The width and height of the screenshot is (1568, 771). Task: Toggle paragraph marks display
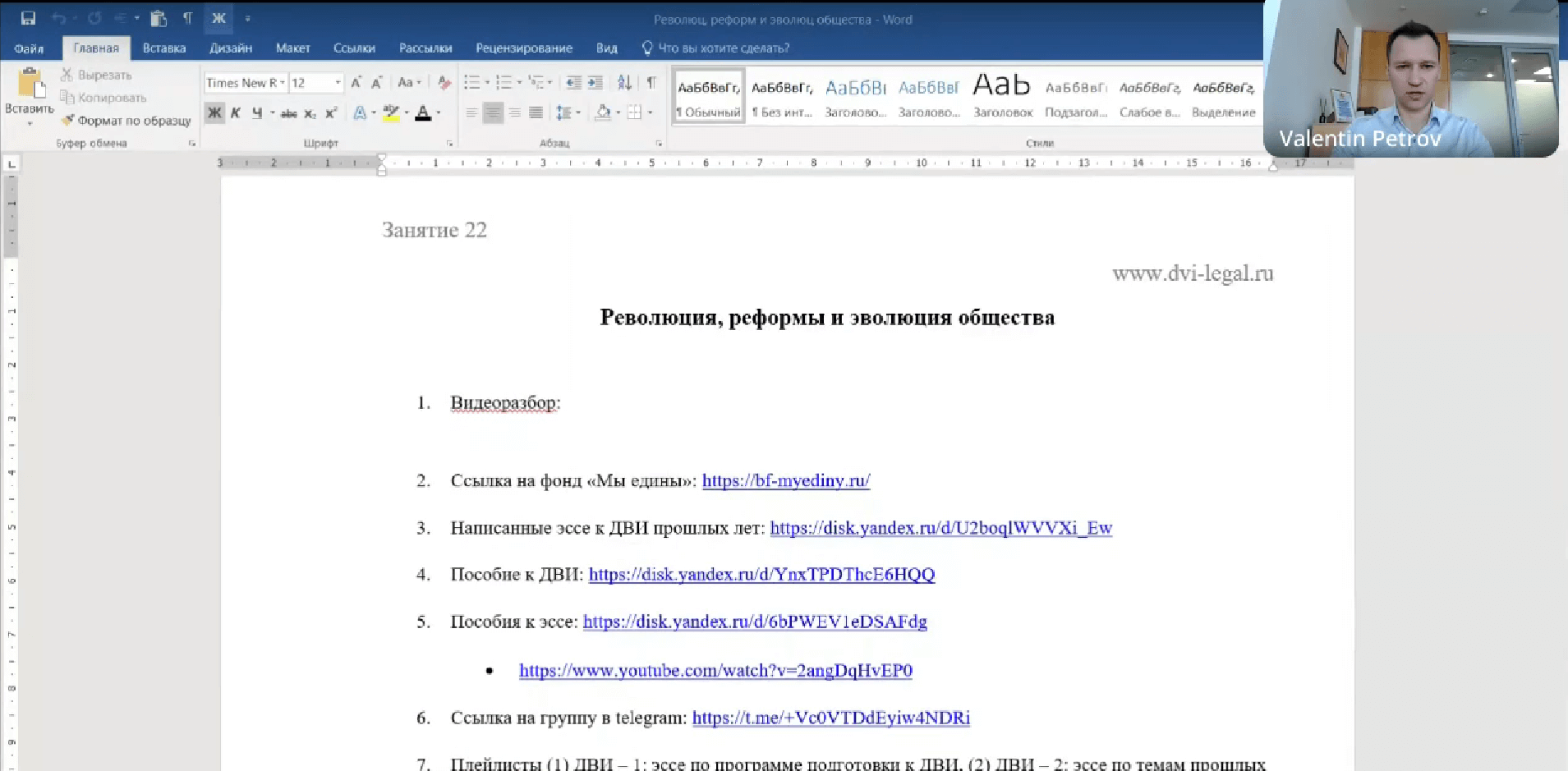(651, 82)
